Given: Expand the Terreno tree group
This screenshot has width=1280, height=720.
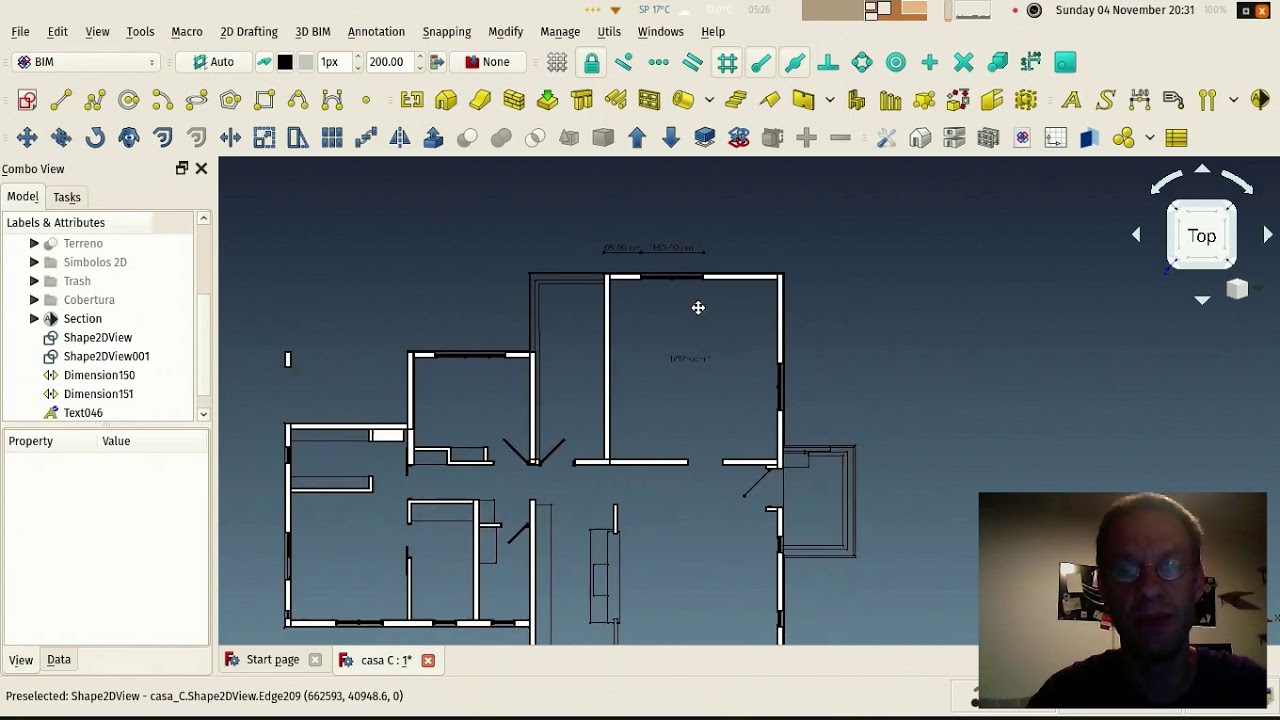Looking at the screenshot, I should click(x=34, y=243).
